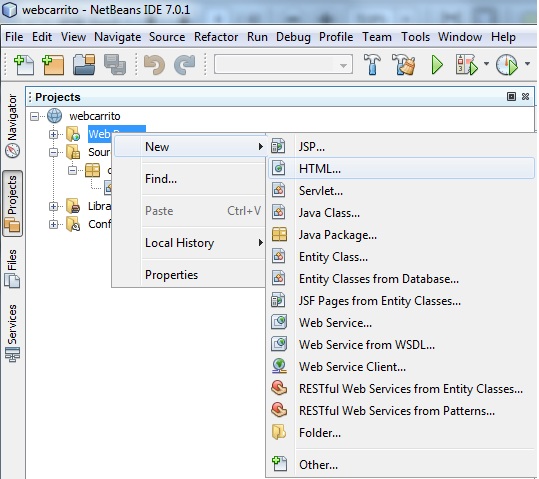Viewport: 539px width, 479px height.
Task: Click the Web Pages folder icon
Action: click(x=73, y=134)
